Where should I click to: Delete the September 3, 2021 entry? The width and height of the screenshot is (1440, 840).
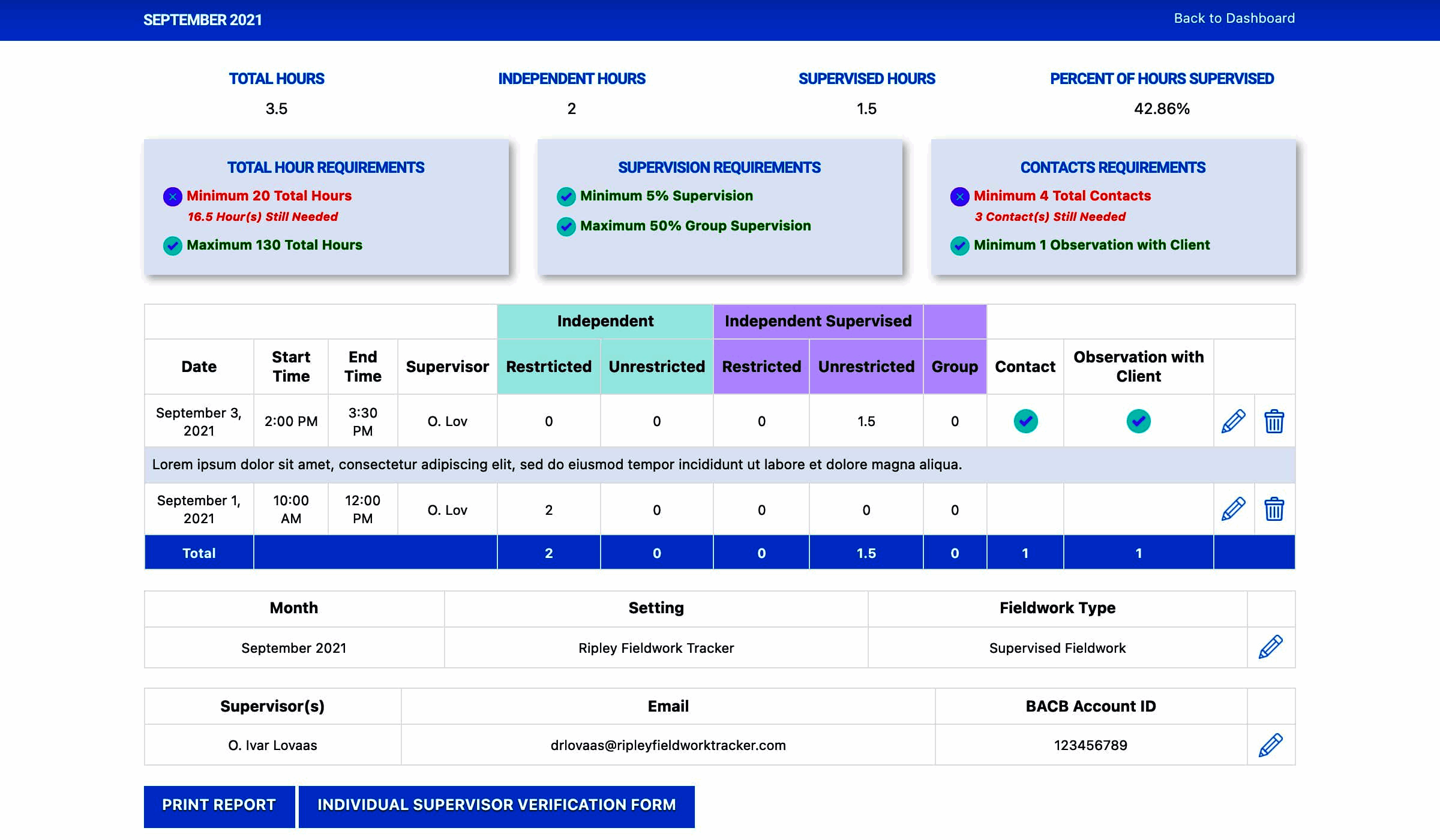(1274, 421)
